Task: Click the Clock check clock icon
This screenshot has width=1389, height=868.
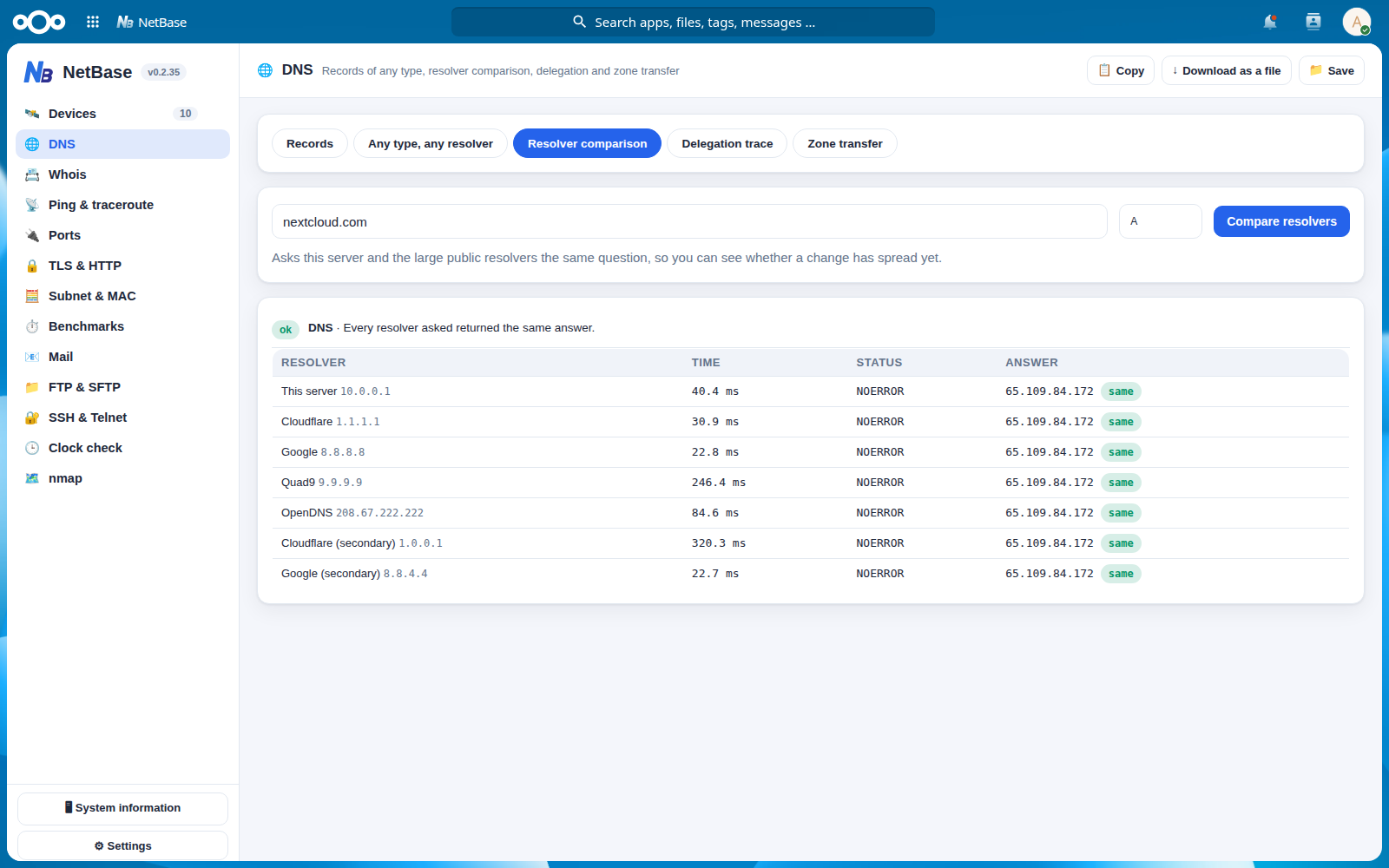Action: tap(32, 448)
